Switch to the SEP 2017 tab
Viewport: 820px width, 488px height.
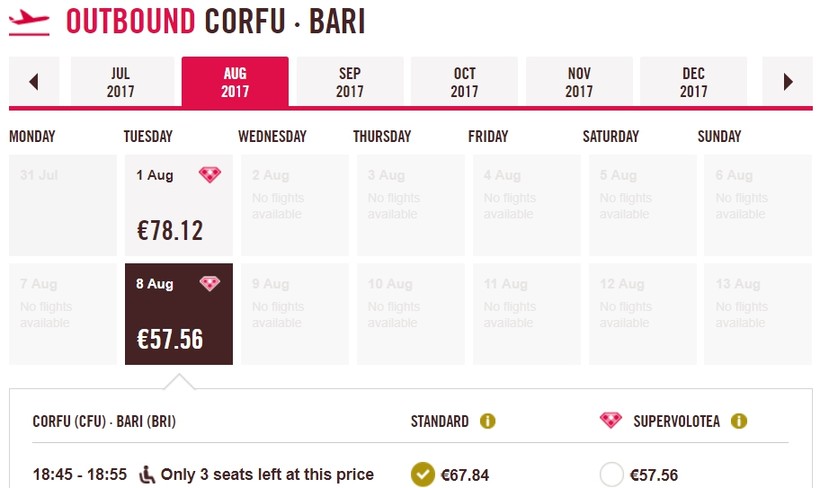pyautogui.click(x=350, y=82)
